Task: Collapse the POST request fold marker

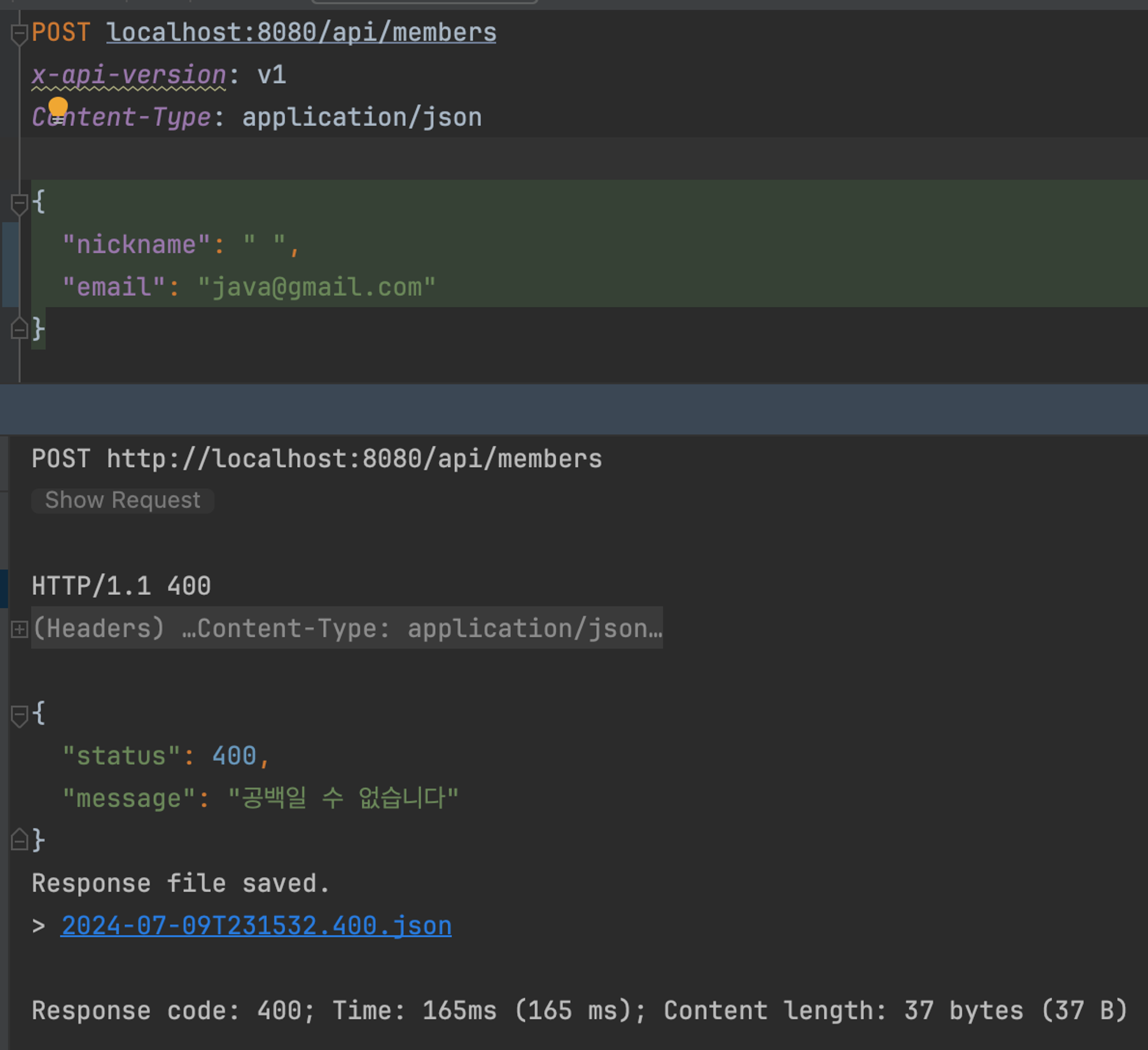Action: pos(19,34)
